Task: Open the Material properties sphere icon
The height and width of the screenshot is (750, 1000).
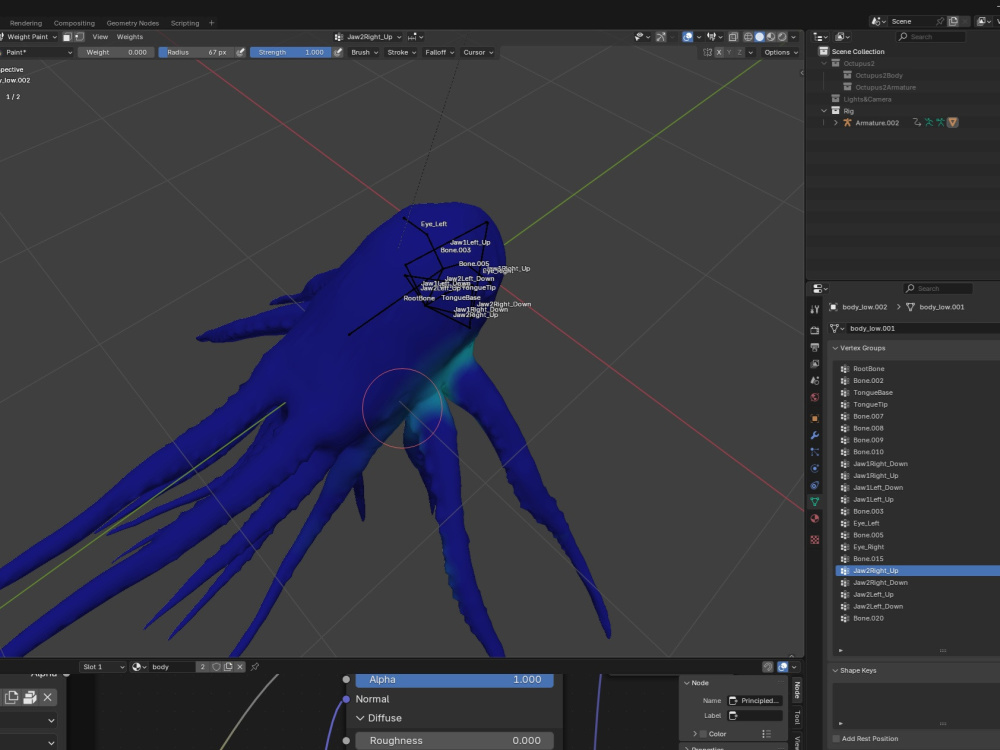Action: (814, 518)
